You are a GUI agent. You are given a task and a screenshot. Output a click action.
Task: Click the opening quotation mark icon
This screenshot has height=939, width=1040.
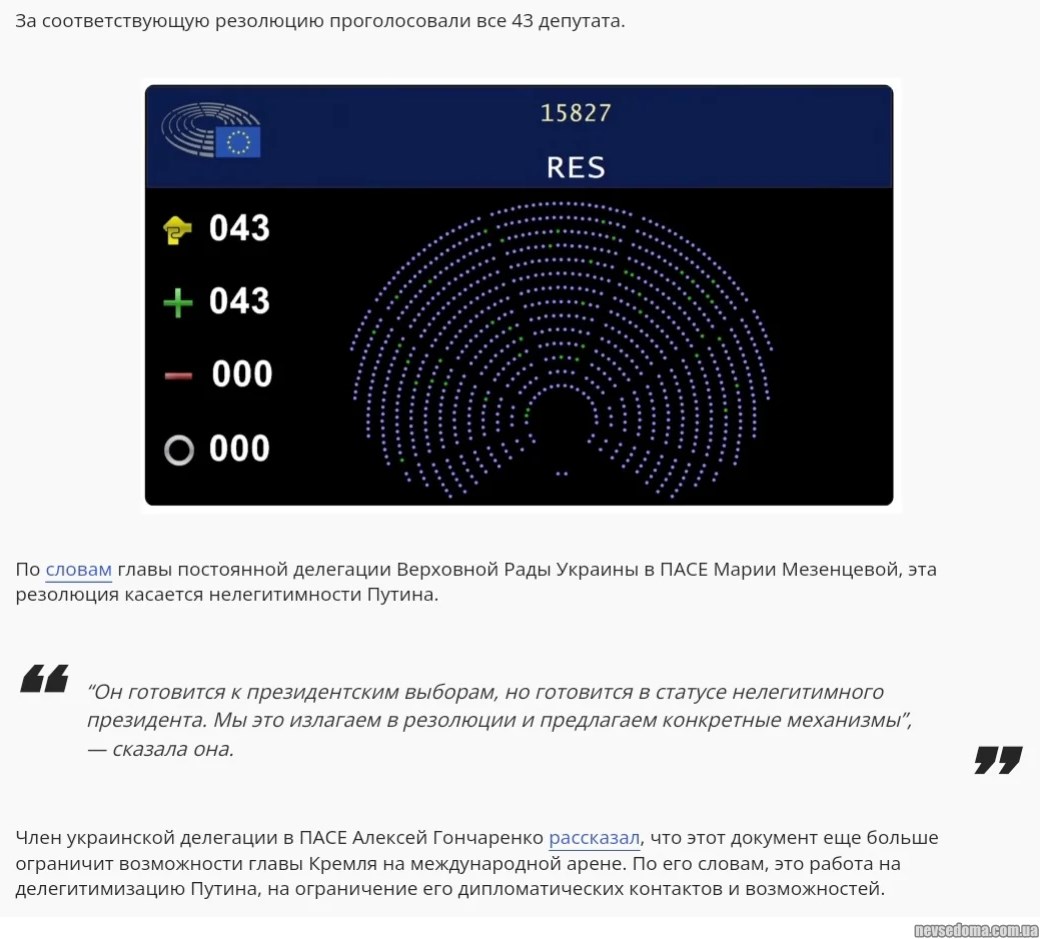click(x=45, y=679)
